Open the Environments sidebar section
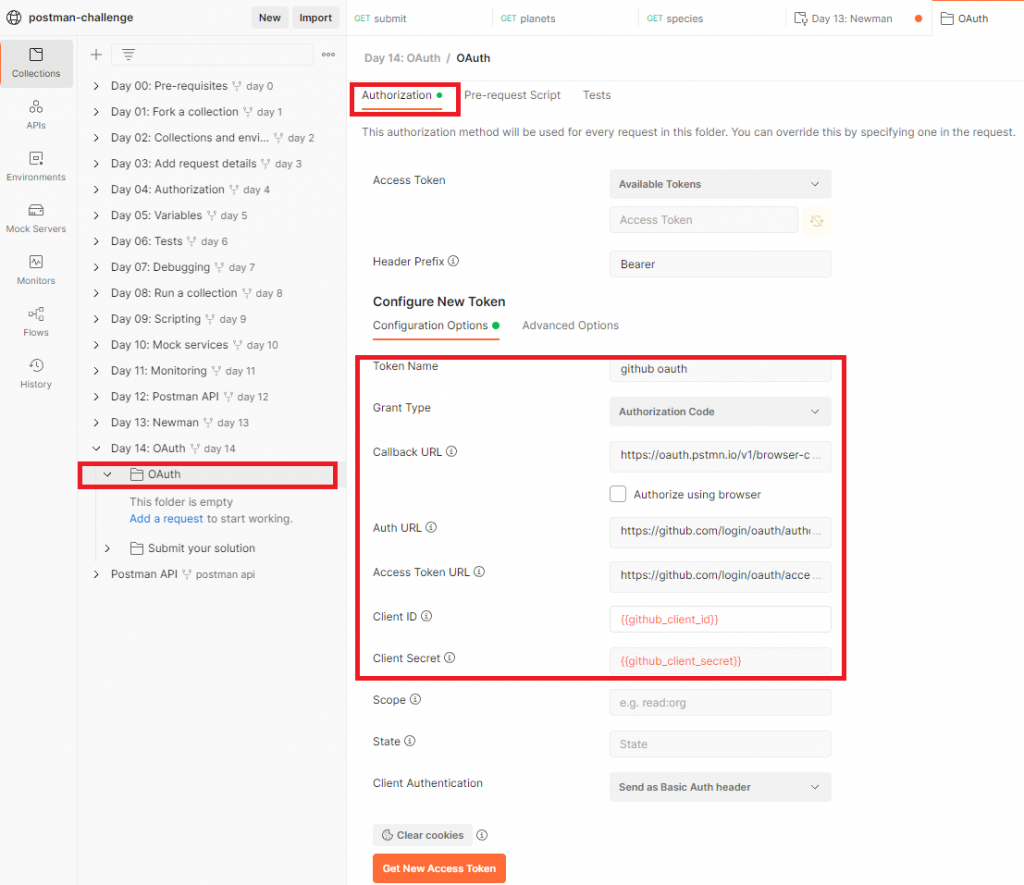 (x=36, y=167)
